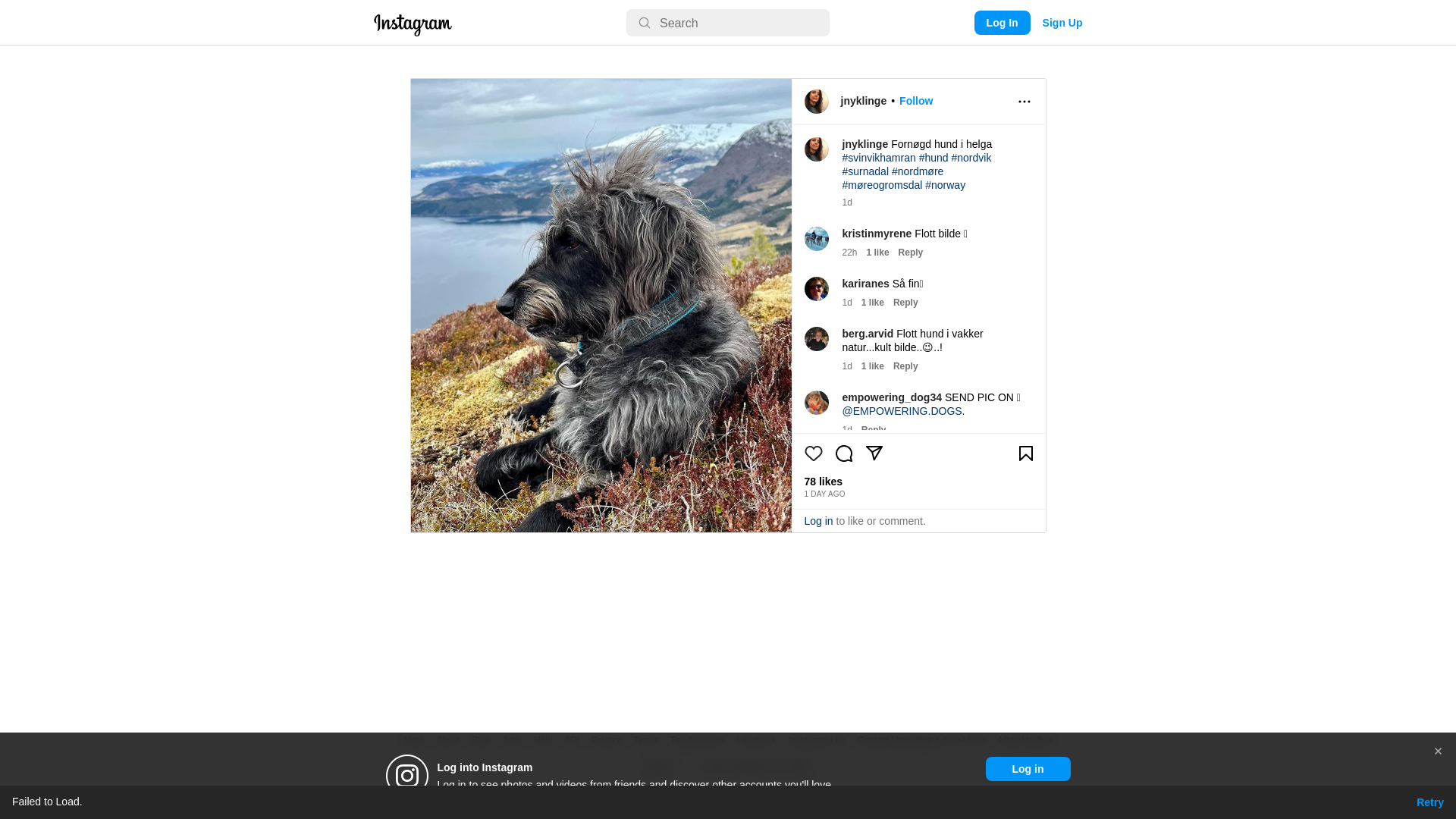Viewport: 1456px width, 819px height.
Task: Open the #svinvikhamran hashtag
Action: (878, 158)
